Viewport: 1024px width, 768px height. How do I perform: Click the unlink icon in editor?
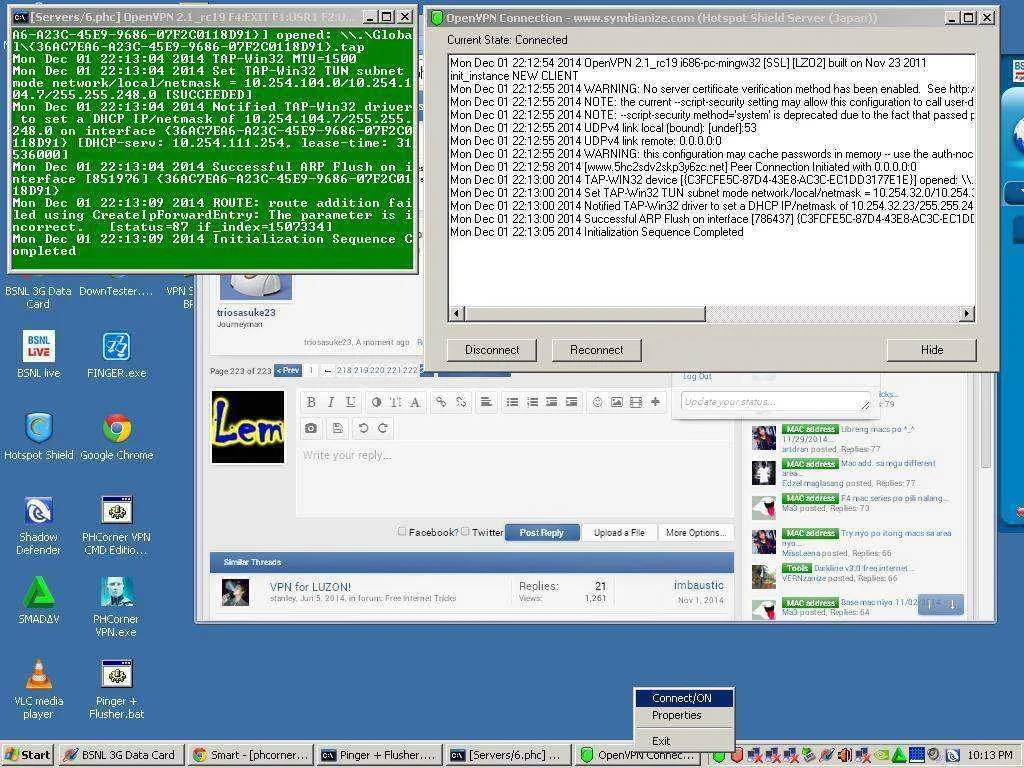coord(461,402)
